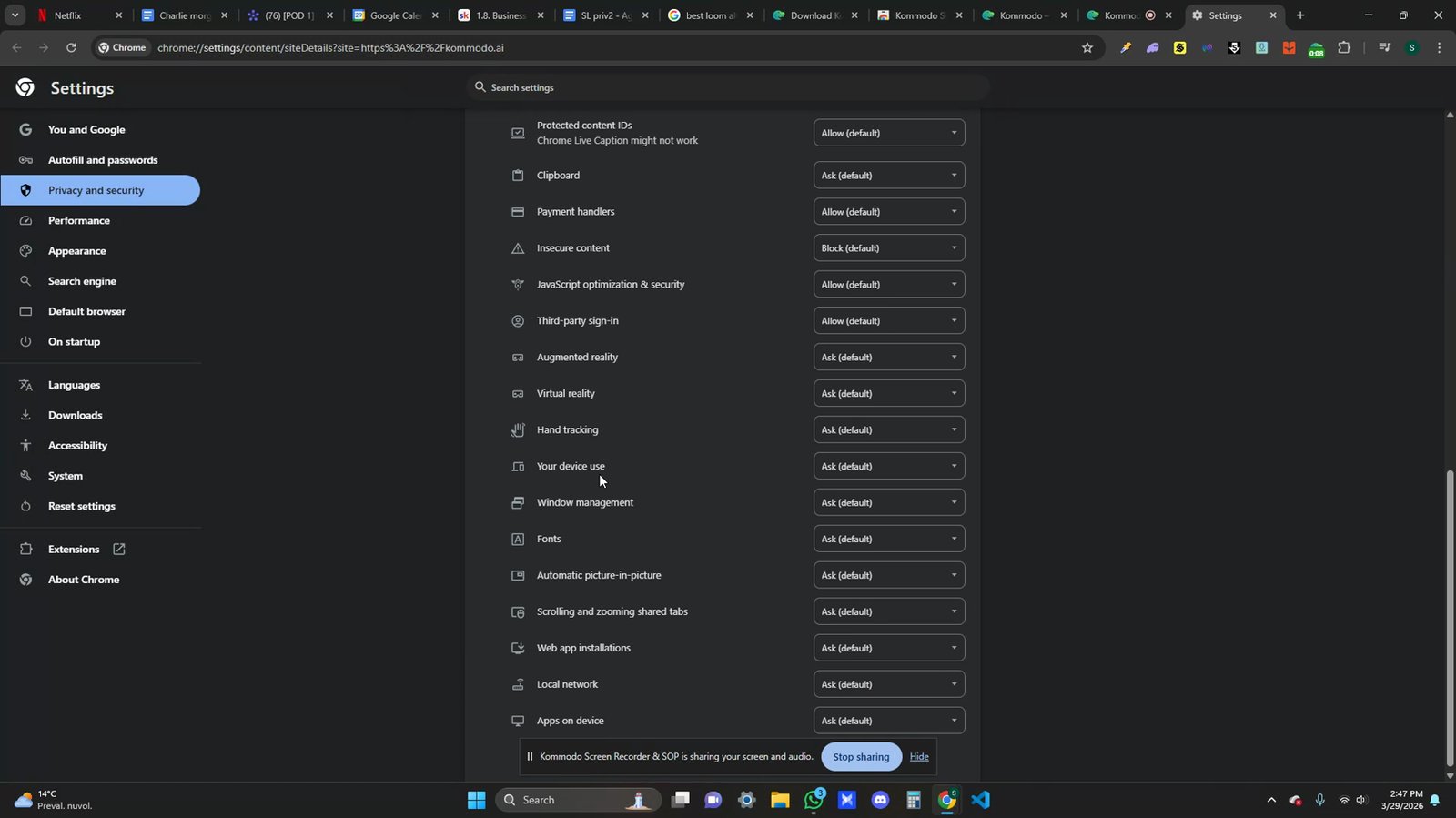
Task: Open Chrome's three-dot menu
Action: click(1439, 47)
